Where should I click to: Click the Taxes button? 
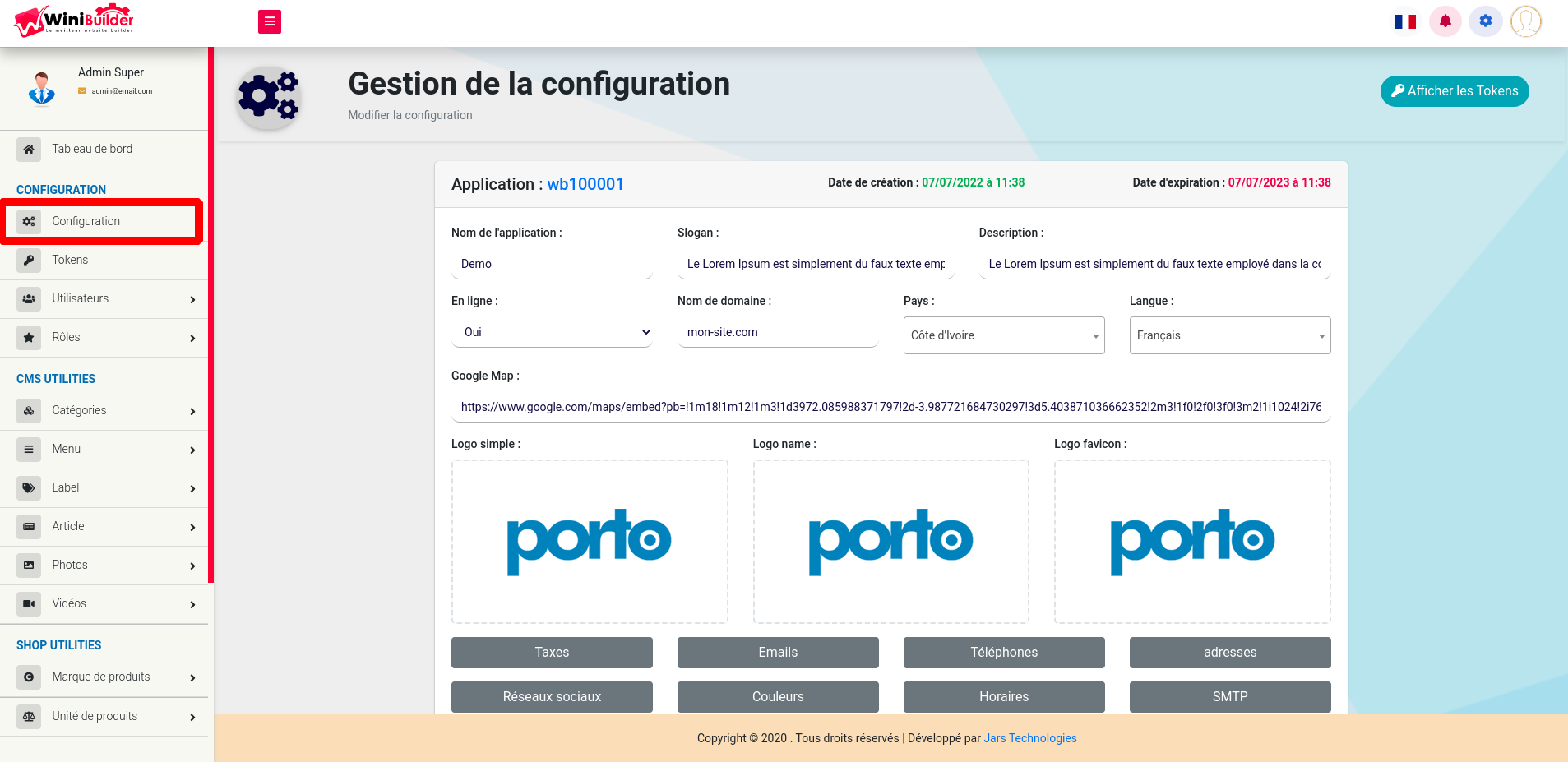[x=552, y=653]
